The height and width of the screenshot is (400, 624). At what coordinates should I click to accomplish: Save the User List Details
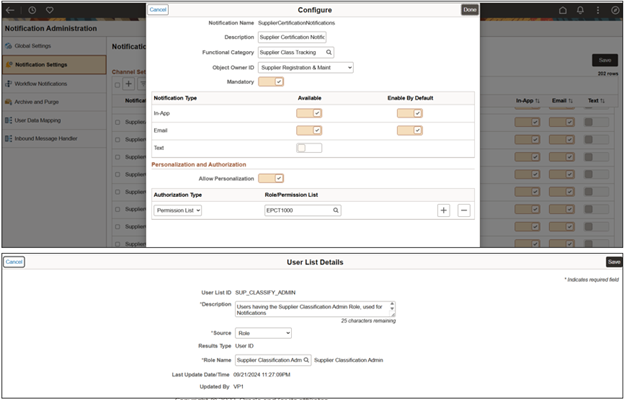coord(614,261)
